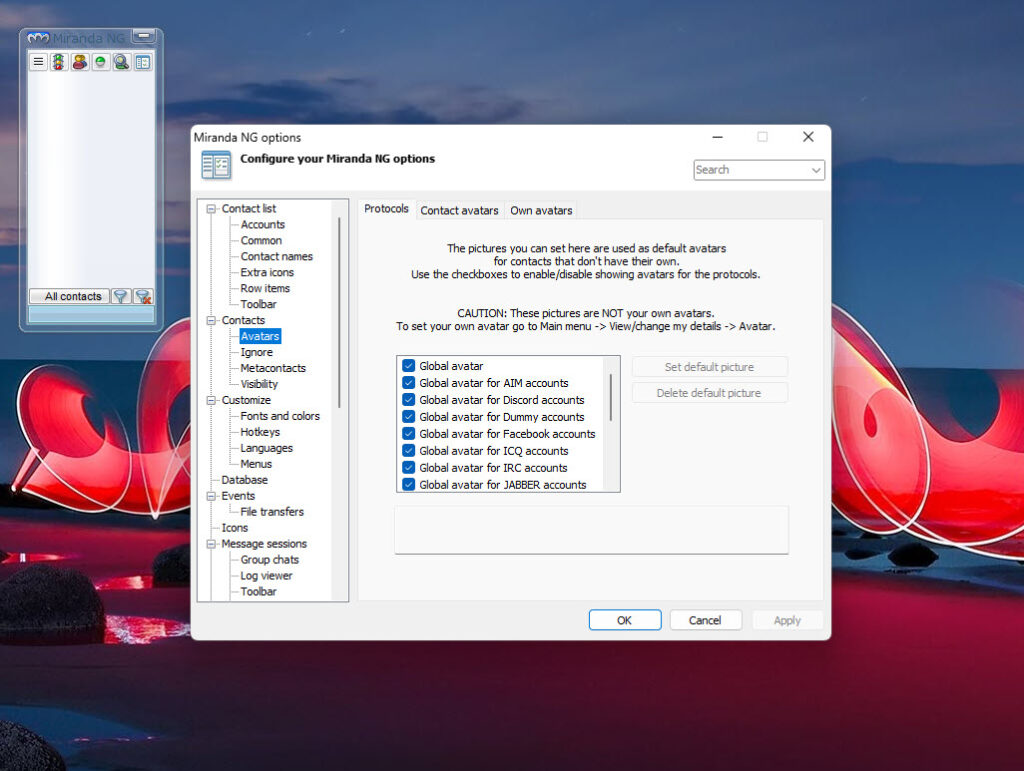Toggle Global avatar for JABBER accounts
The width and height of the screenshot is (1024, 771).
coord(409,484)
